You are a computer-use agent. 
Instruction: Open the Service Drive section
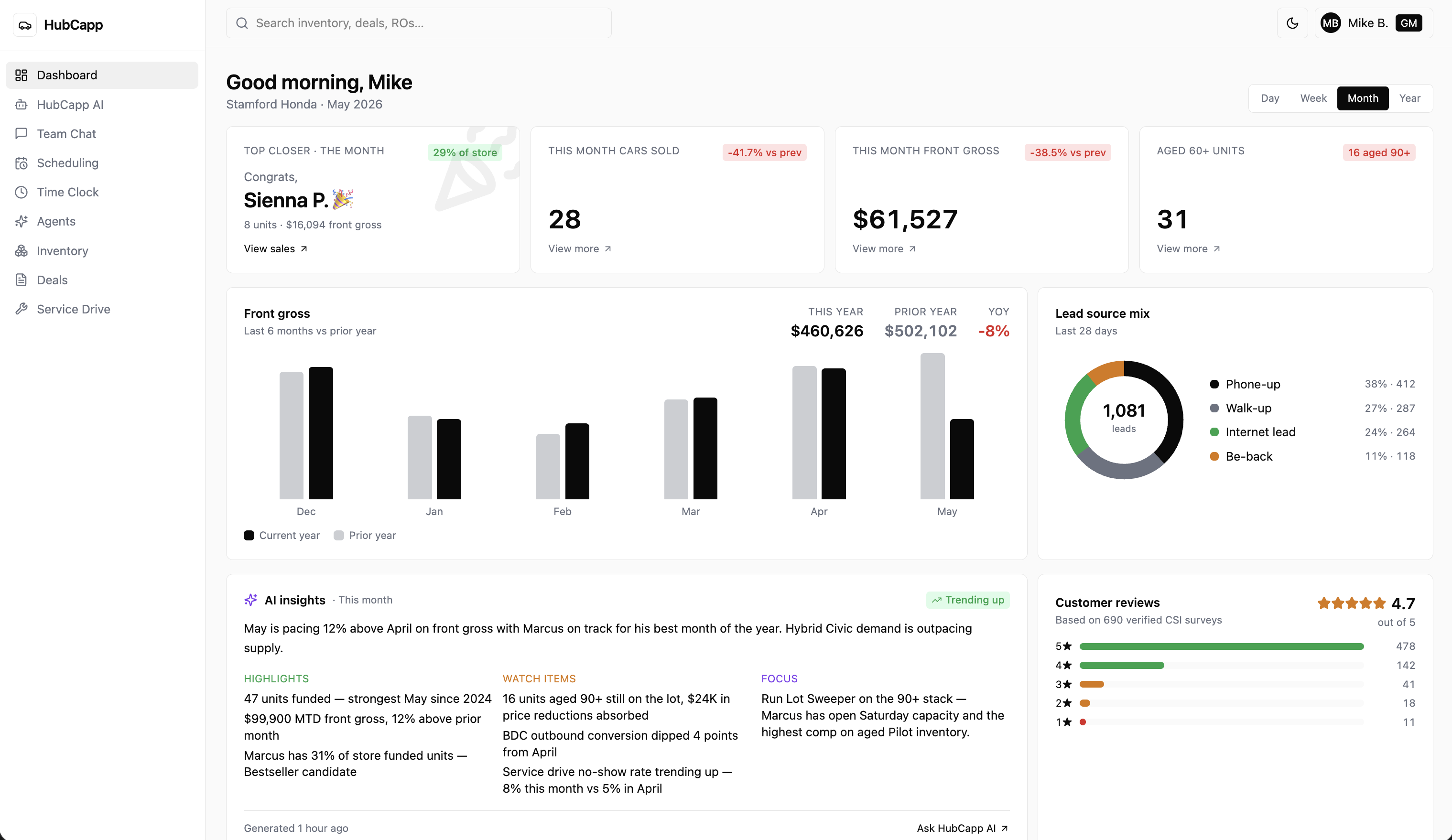tap(102, 309)
